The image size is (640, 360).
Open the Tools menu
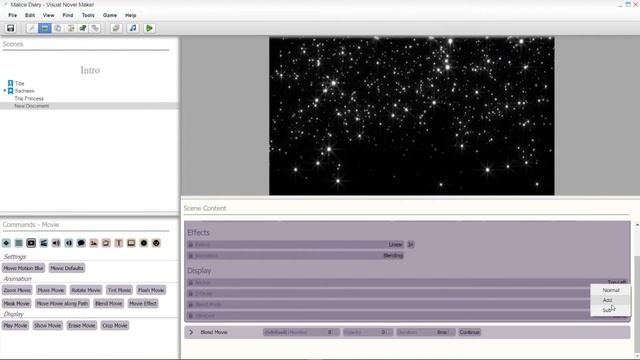[x=88, y=15]
